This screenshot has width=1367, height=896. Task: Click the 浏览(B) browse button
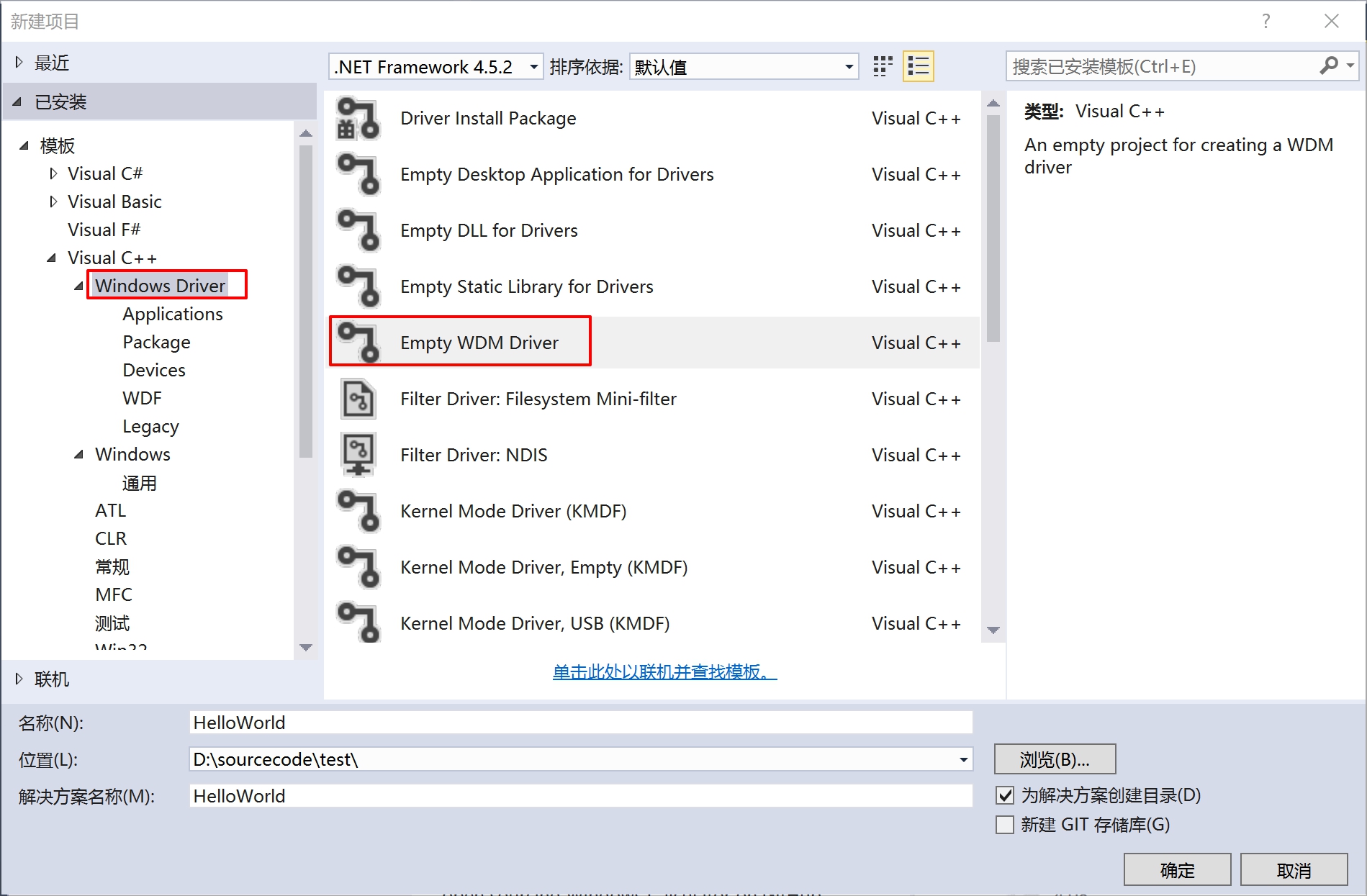(x=1055, y=759)
